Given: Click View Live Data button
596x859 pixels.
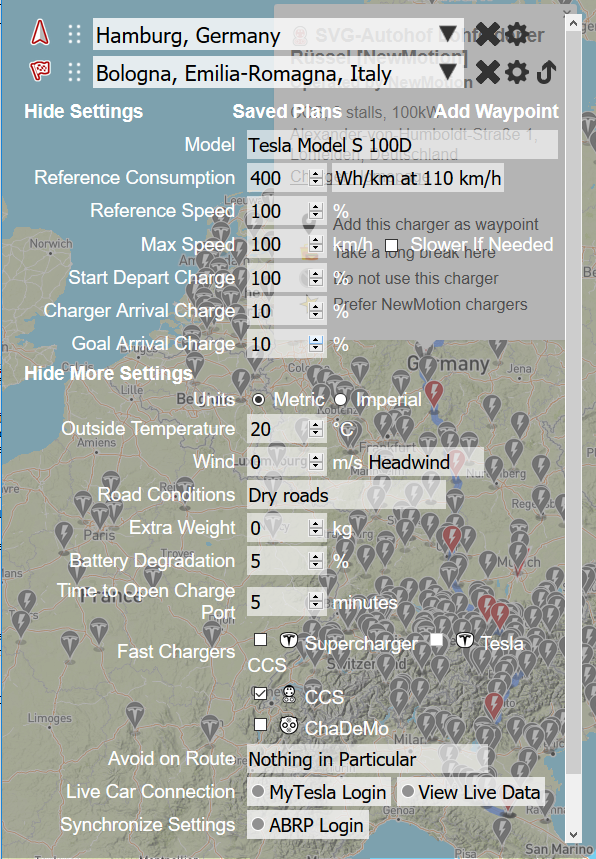Looking at the screenshot, I should (x=471, y=792).
